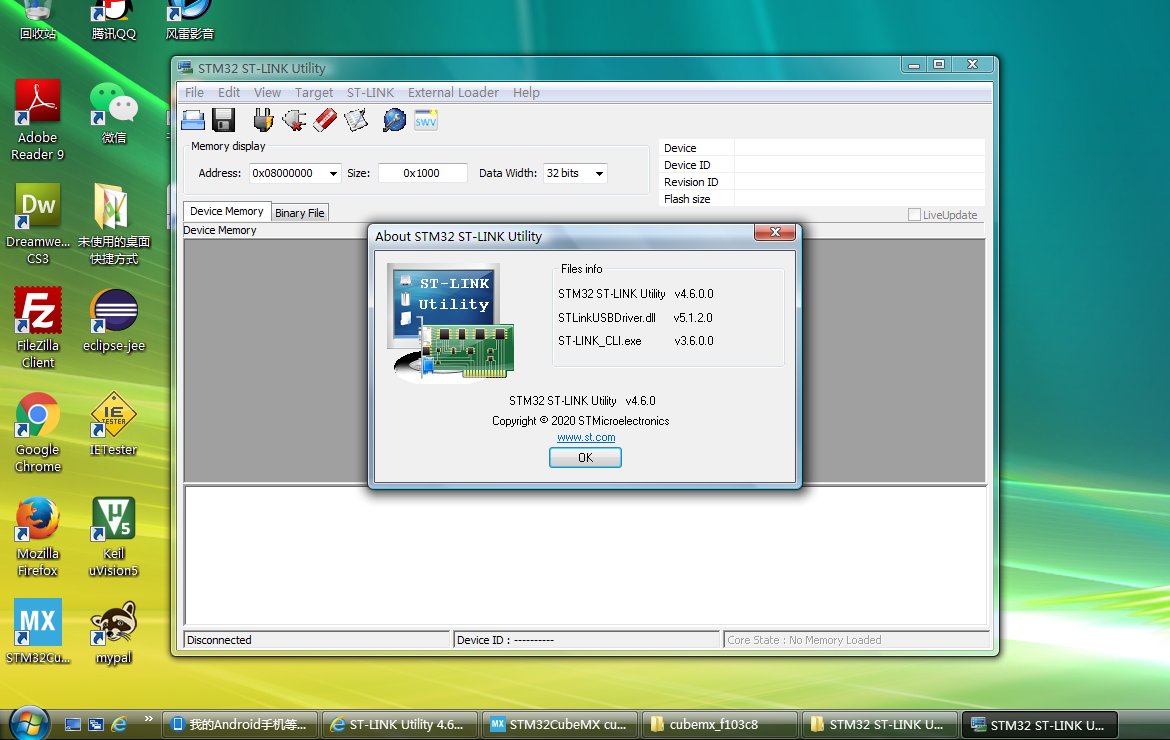Click the globe with wrench toolbar icon
The width and height of the screenshot is (1170, 740).
(394, 120)
